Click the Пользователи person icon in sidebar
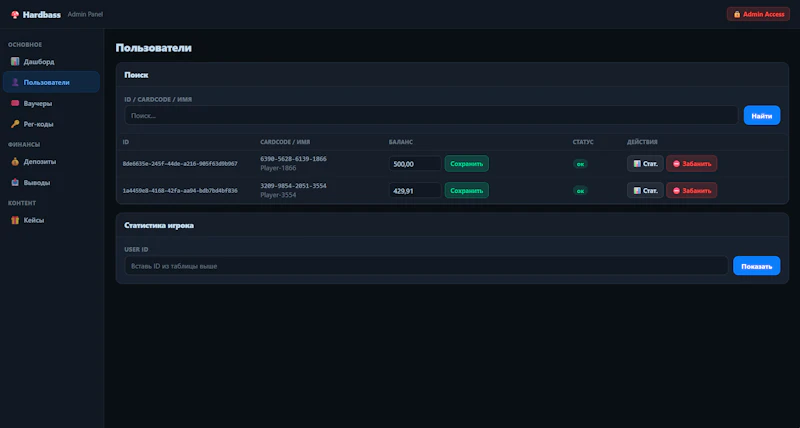 [x=15, y=82]
